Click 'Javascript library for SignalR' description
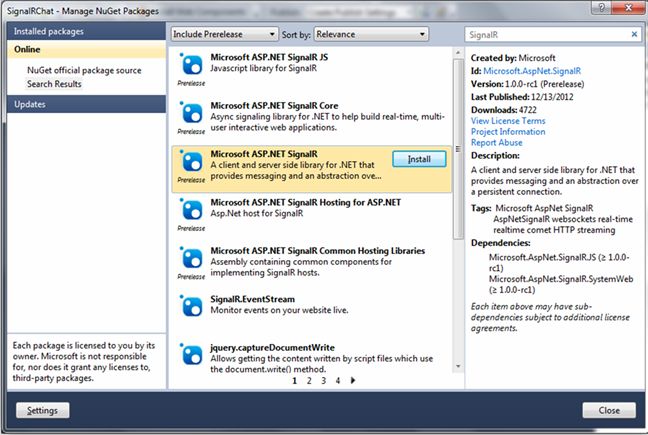This screenshot has height=435, width=648. click(x=264, y=68)
